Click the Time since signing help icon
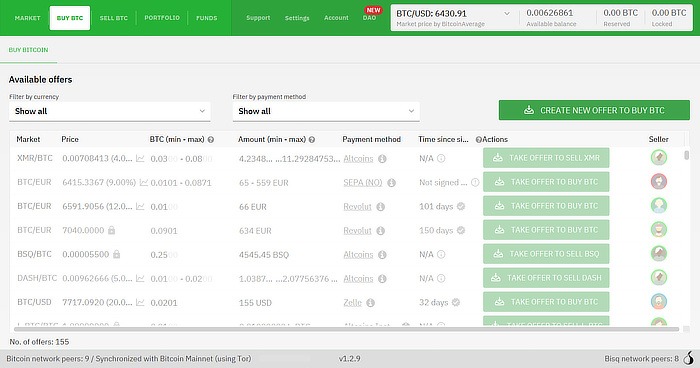The width and height of the screenshot is (700, 368). click(x=478, y=140)
